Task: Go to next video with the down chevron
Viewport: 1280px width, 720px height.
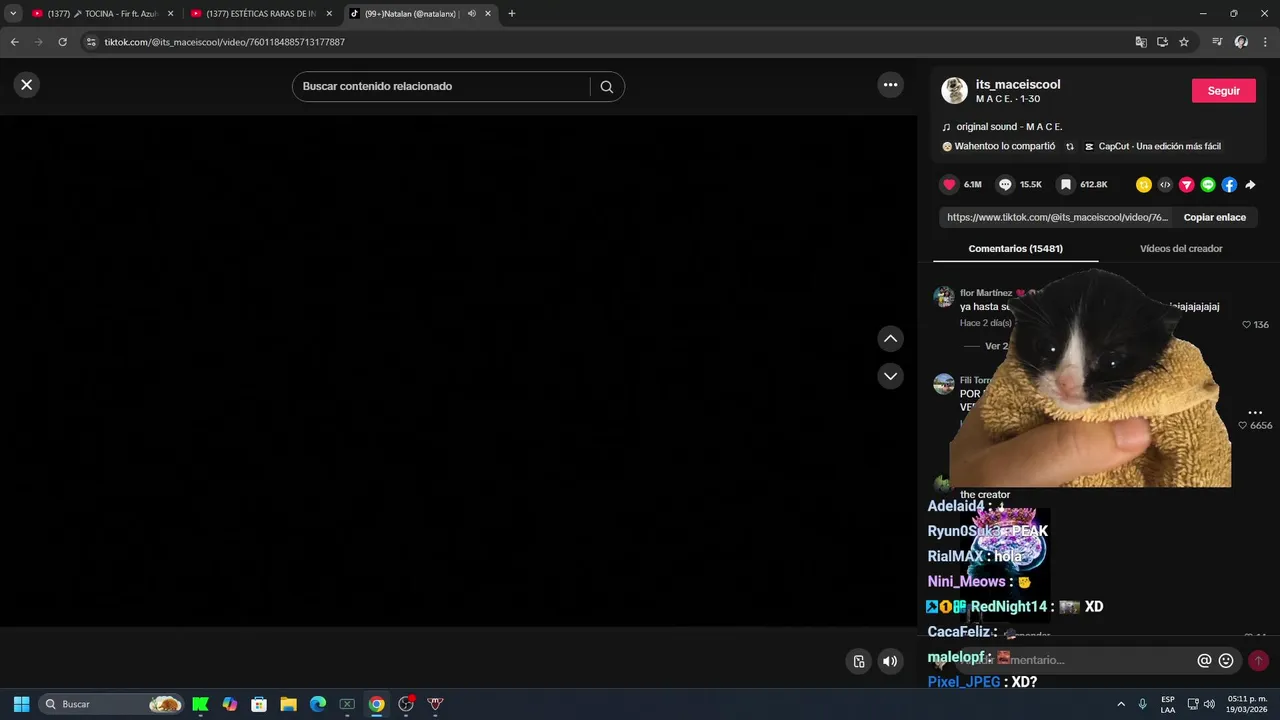Action: point(890,376)
